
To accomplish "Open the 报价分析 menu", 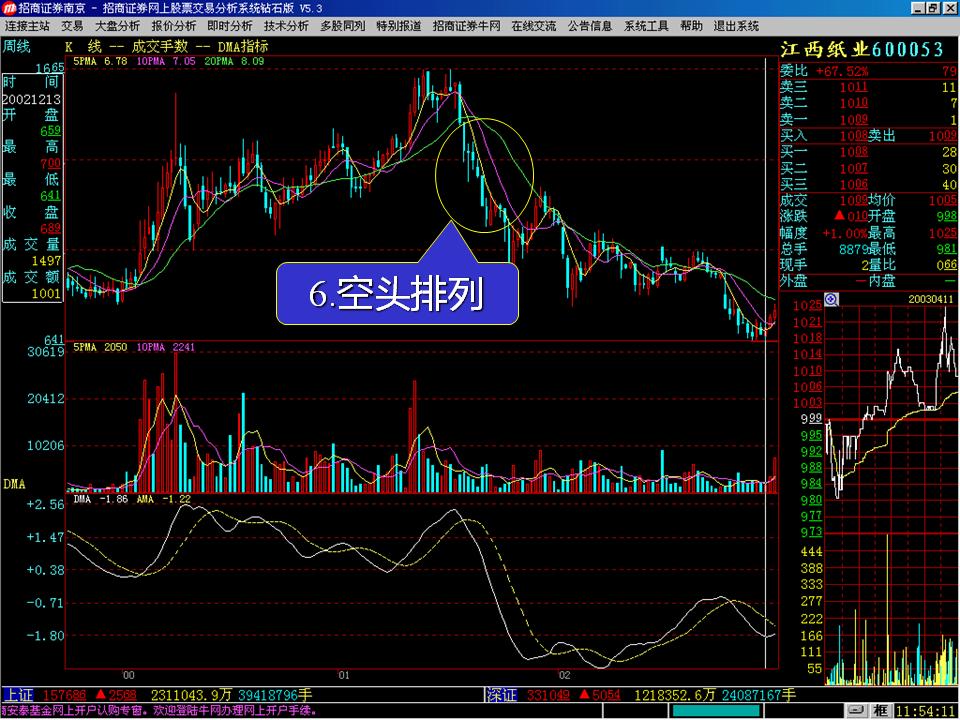I will click(174, 26).
